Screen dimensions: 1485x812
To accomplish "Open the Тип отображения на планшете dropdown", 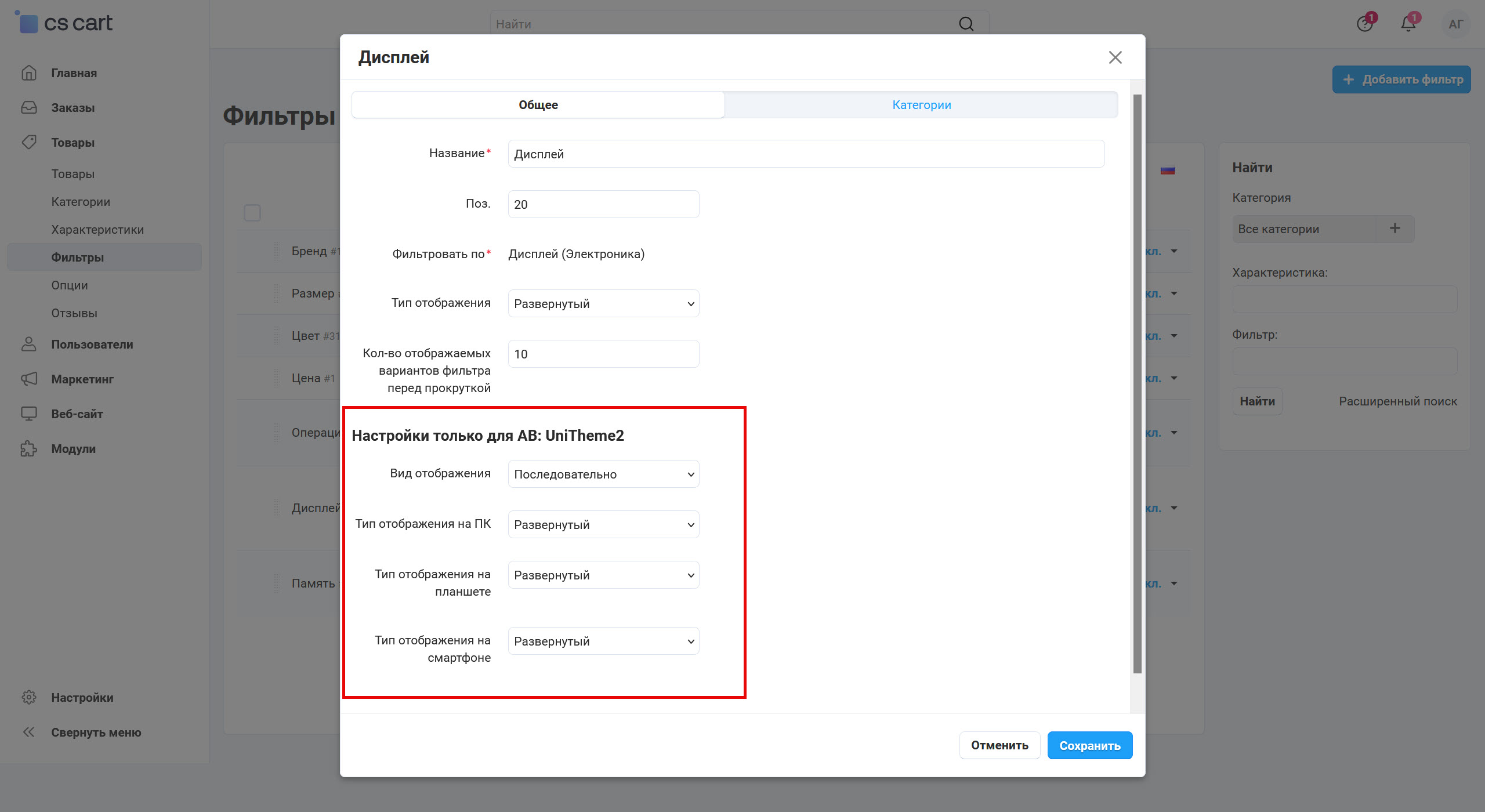I will click(x=604, y=575).
